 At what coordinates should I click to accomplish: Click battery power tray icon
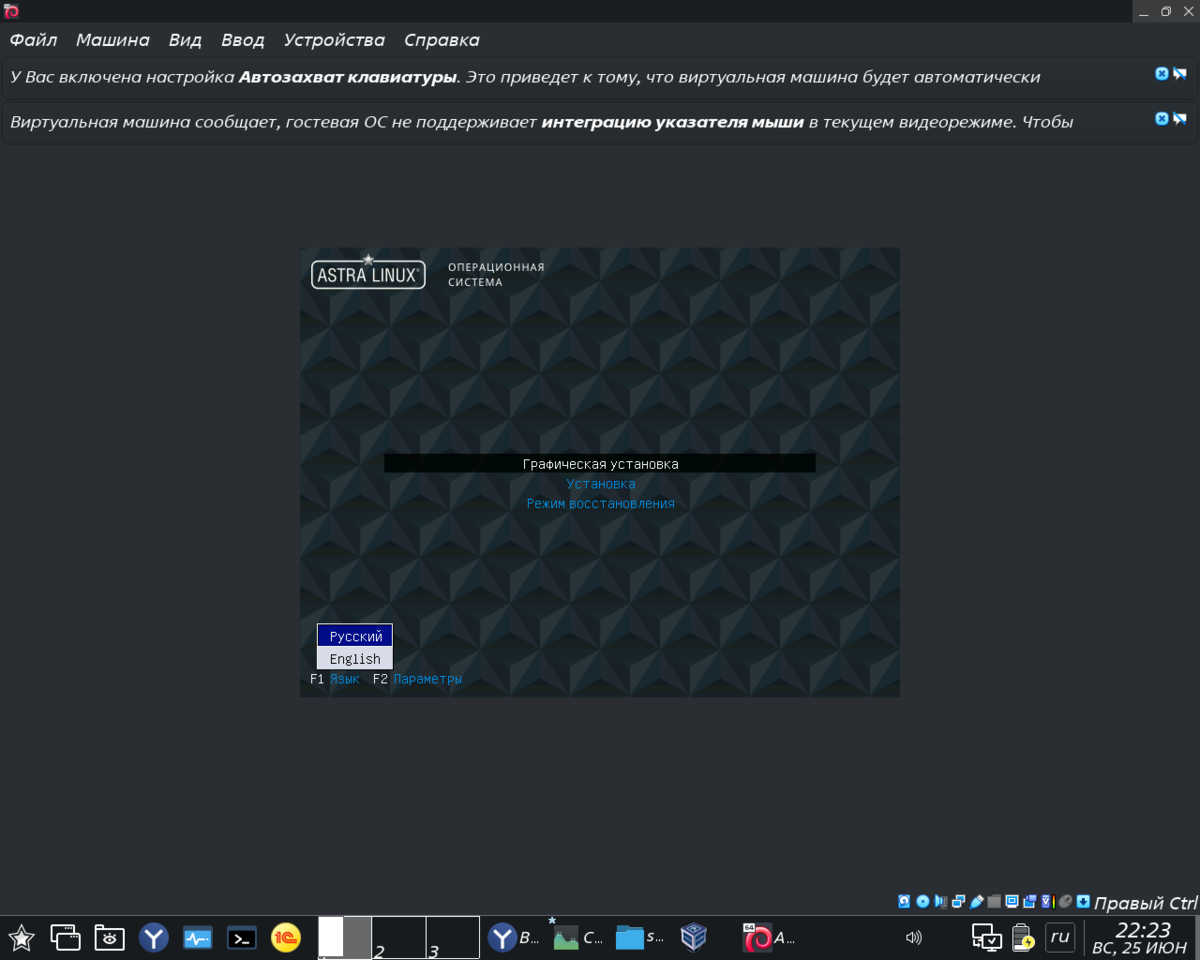click(1023, 938)
